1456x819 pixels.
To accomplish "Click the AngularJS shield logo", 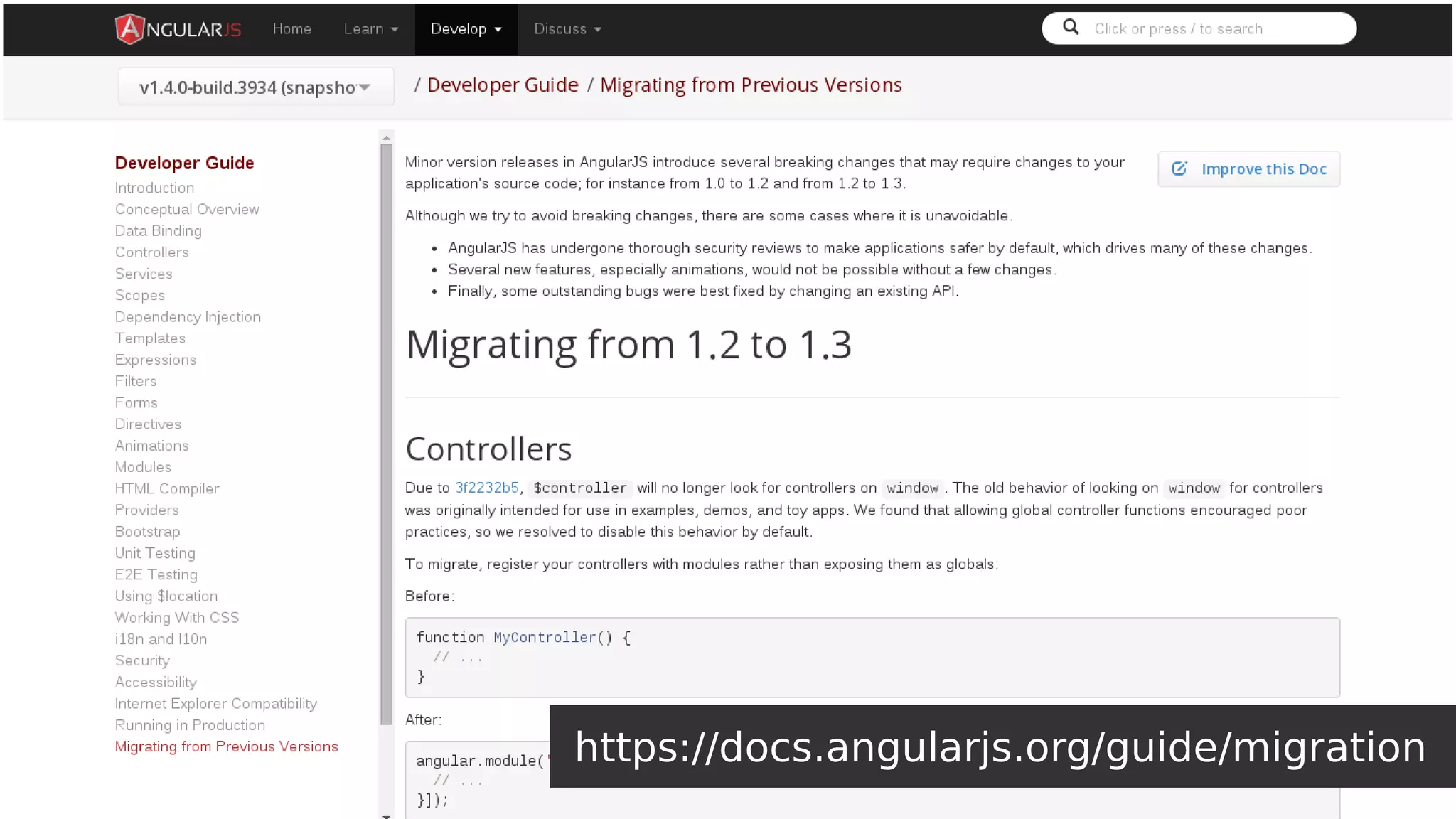I will [x=130, y=29].
